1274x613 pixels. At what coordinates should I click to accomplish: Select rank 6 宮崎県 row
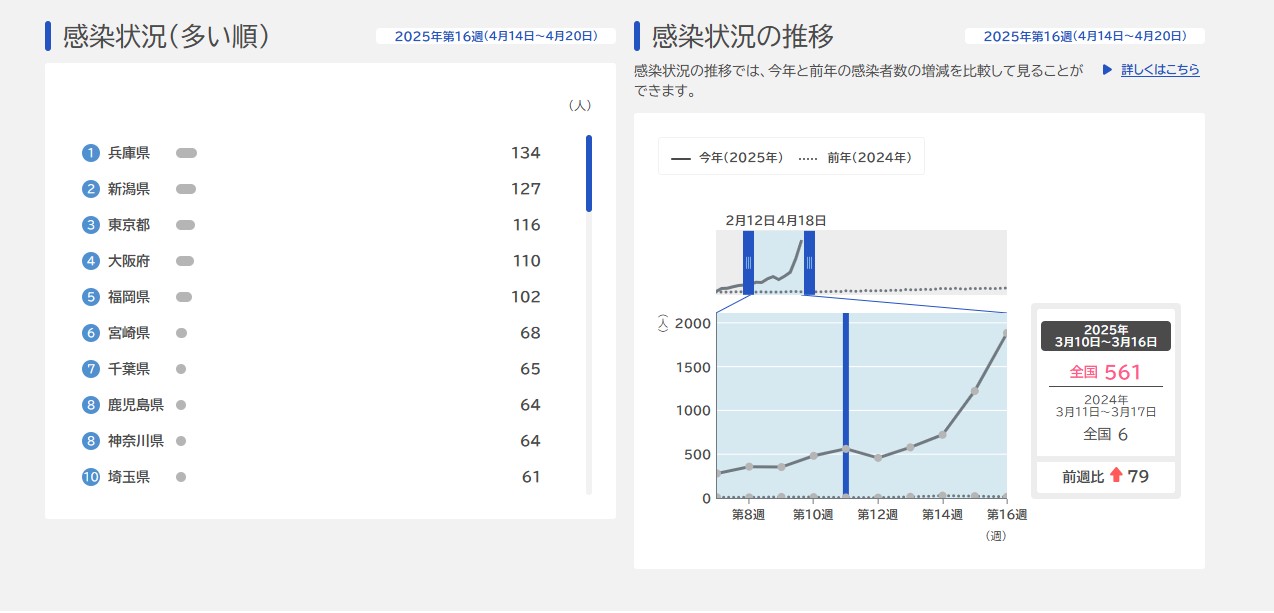pos(312,333)
